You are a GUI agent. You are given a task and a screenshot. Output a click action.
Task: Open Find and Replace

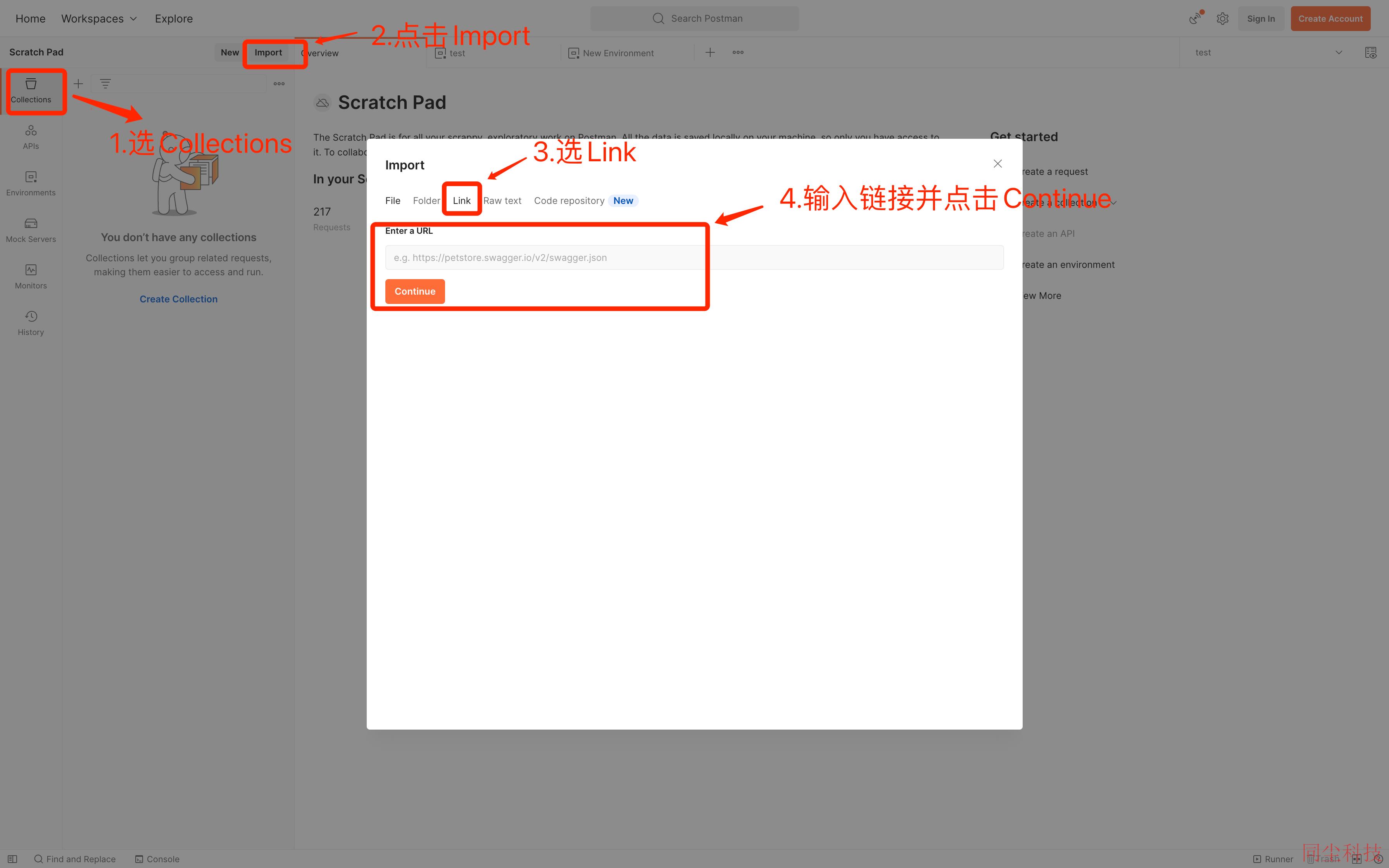[74, 859]
